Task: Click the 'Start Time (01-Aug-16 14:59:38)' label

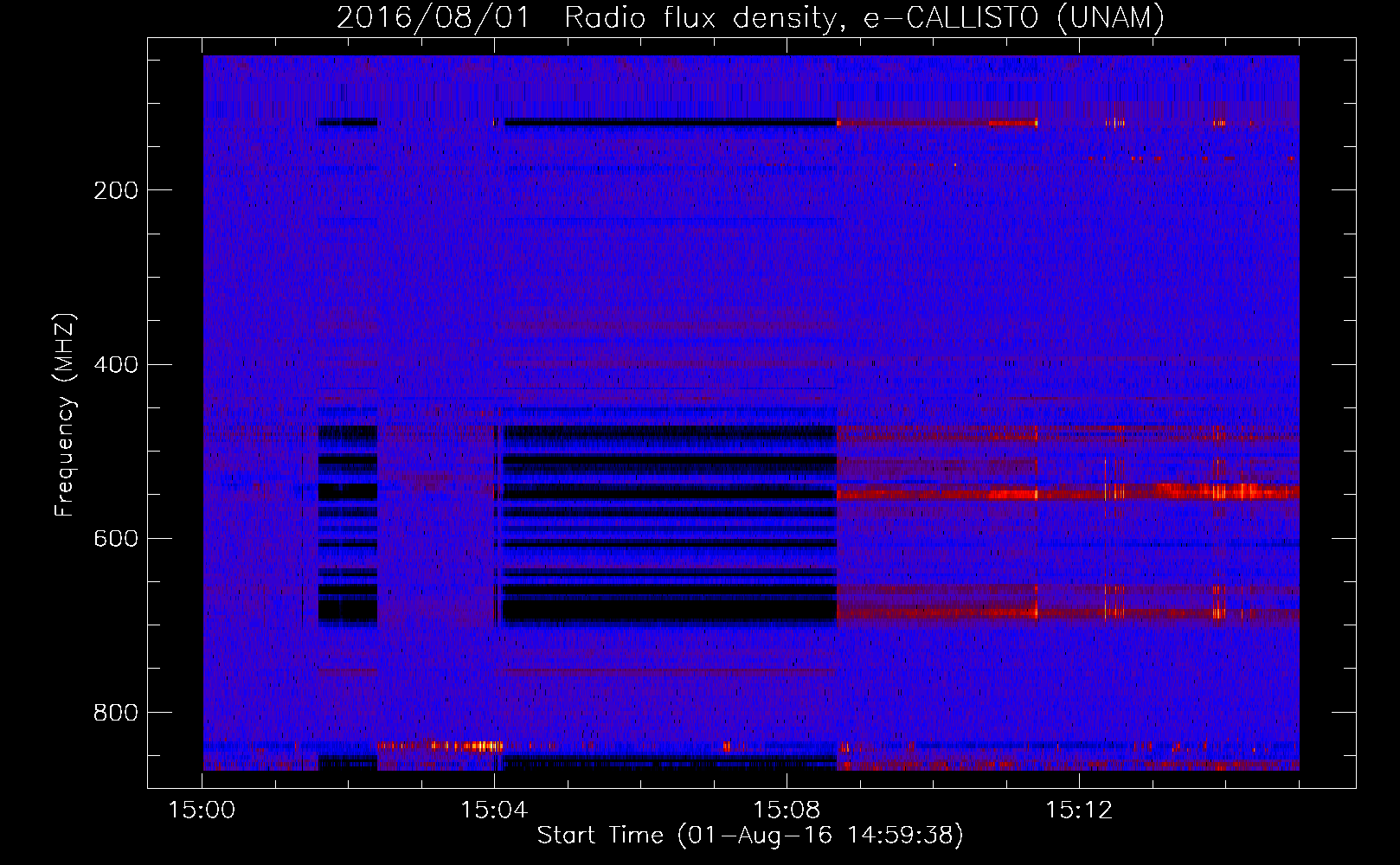Action: tap(750, 836)
